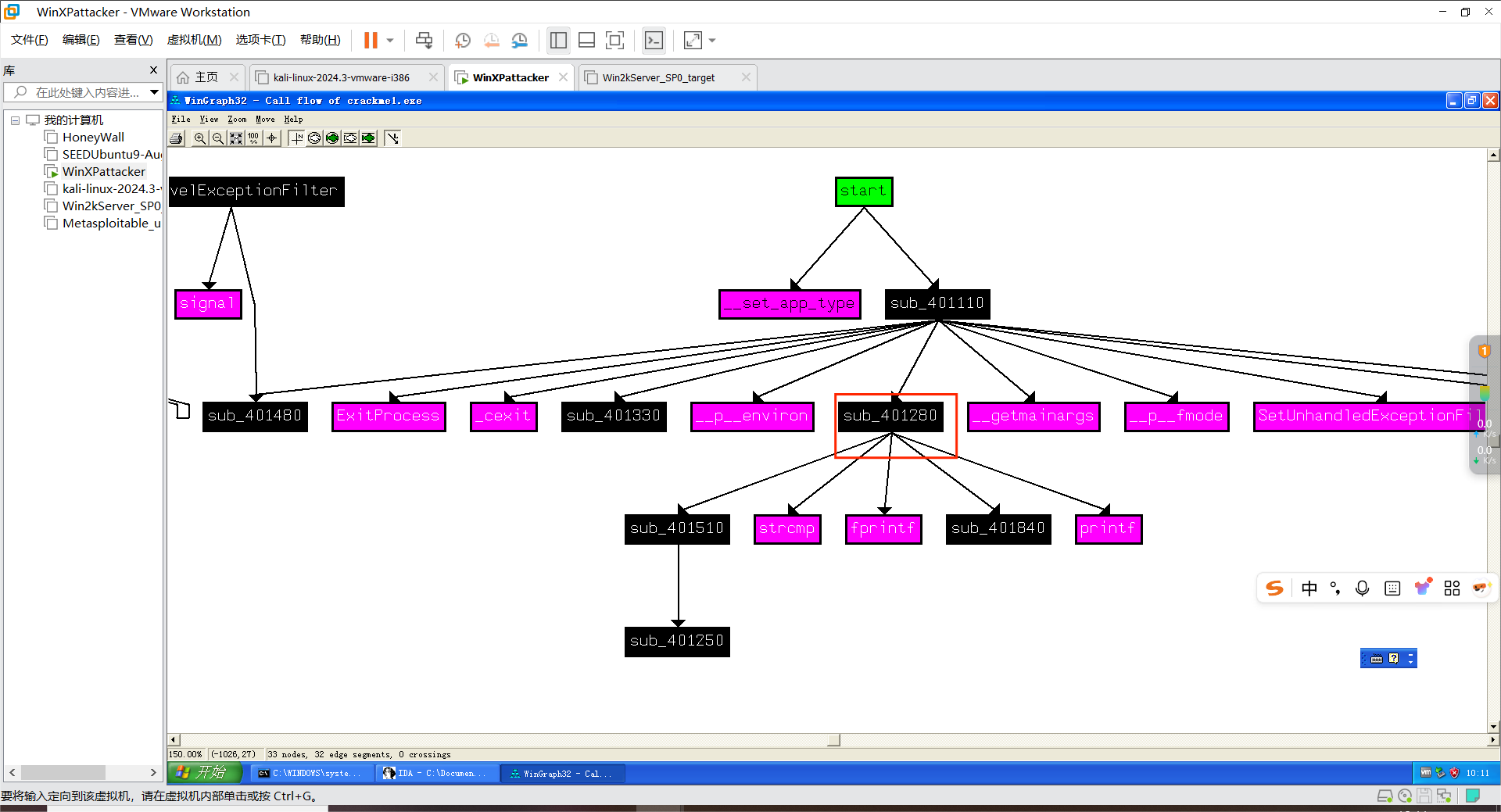Click the strcmp graph node
Image resolution: width=1501 pixels, height=812 pixels.
coord(786,528)
